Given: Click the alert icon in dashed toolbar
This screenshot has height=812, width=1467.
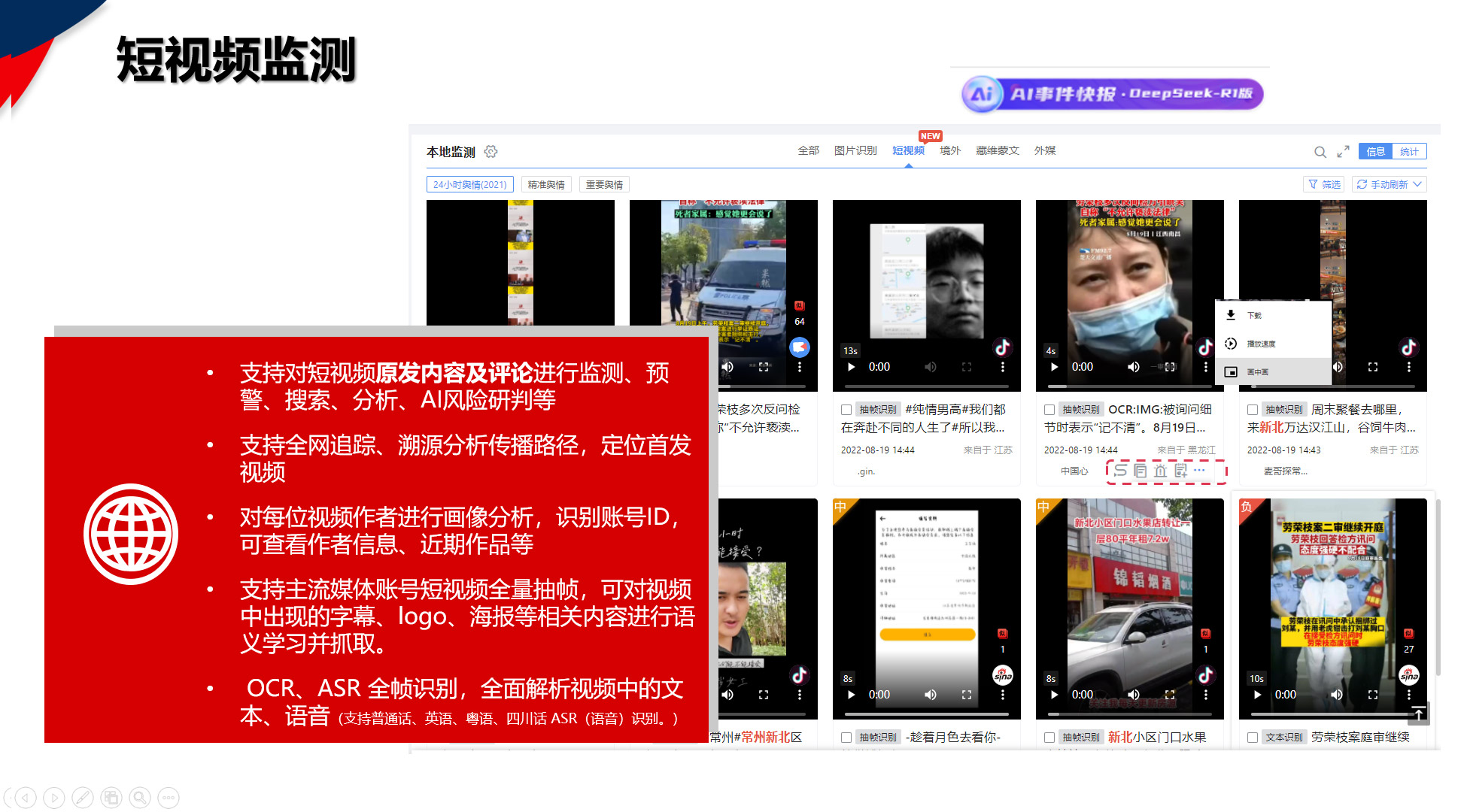Looking at the screenshot, I should tap(1160, 471).
